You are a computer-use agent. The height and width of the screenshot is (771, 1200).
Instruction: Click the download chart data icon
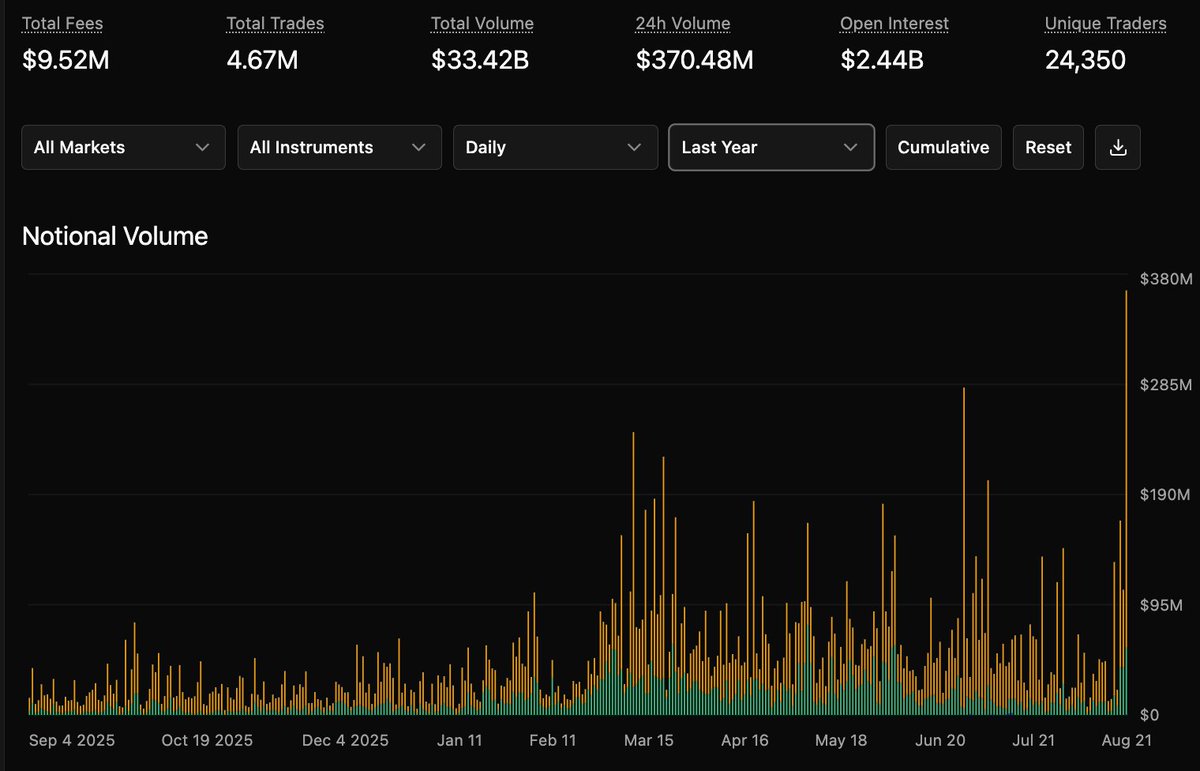tap(1118, 147)
